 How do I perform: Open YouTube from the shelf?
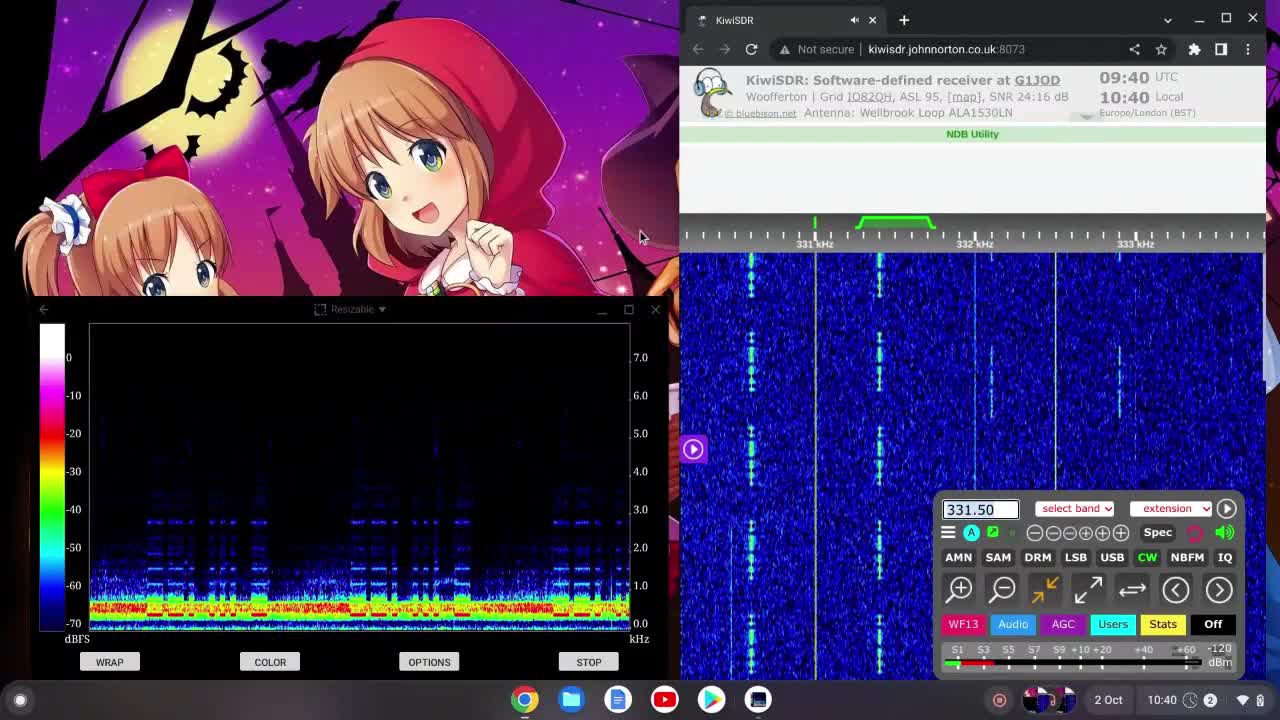[665, 699]
